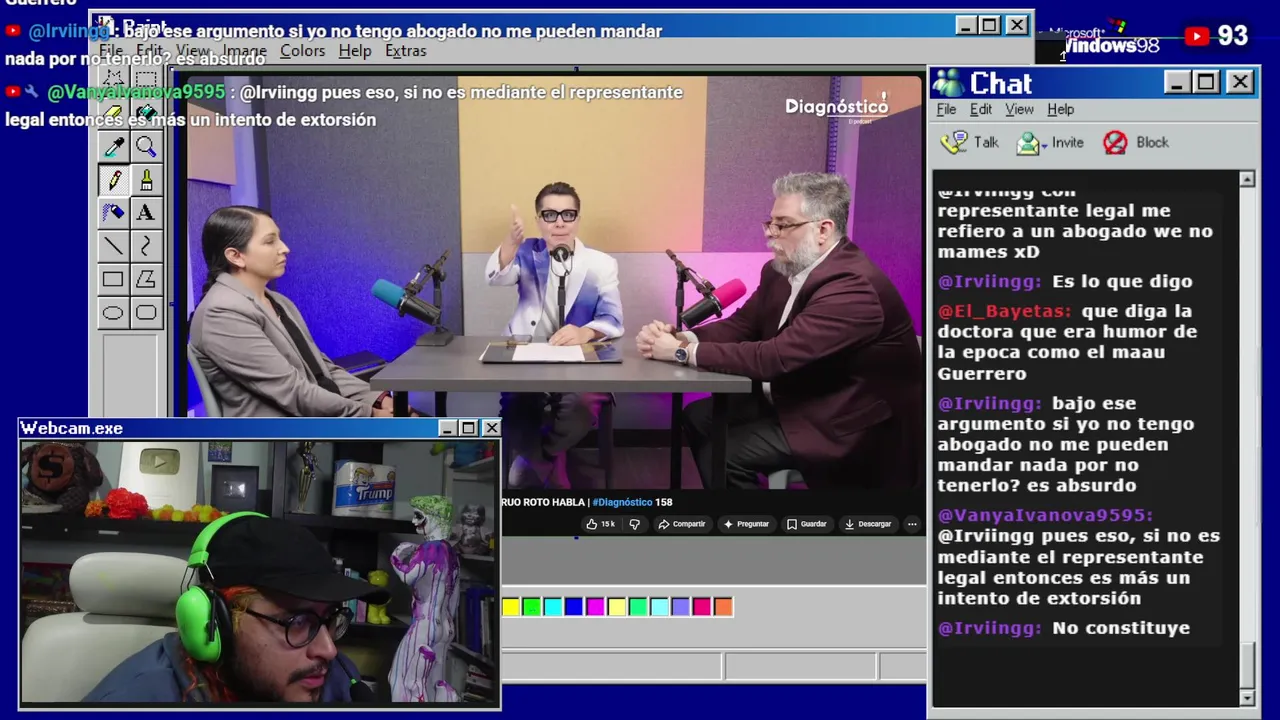Viewport: 1280px width, 720px height.
Task: Open the File menu in Chat window
Action: point(946,109)
